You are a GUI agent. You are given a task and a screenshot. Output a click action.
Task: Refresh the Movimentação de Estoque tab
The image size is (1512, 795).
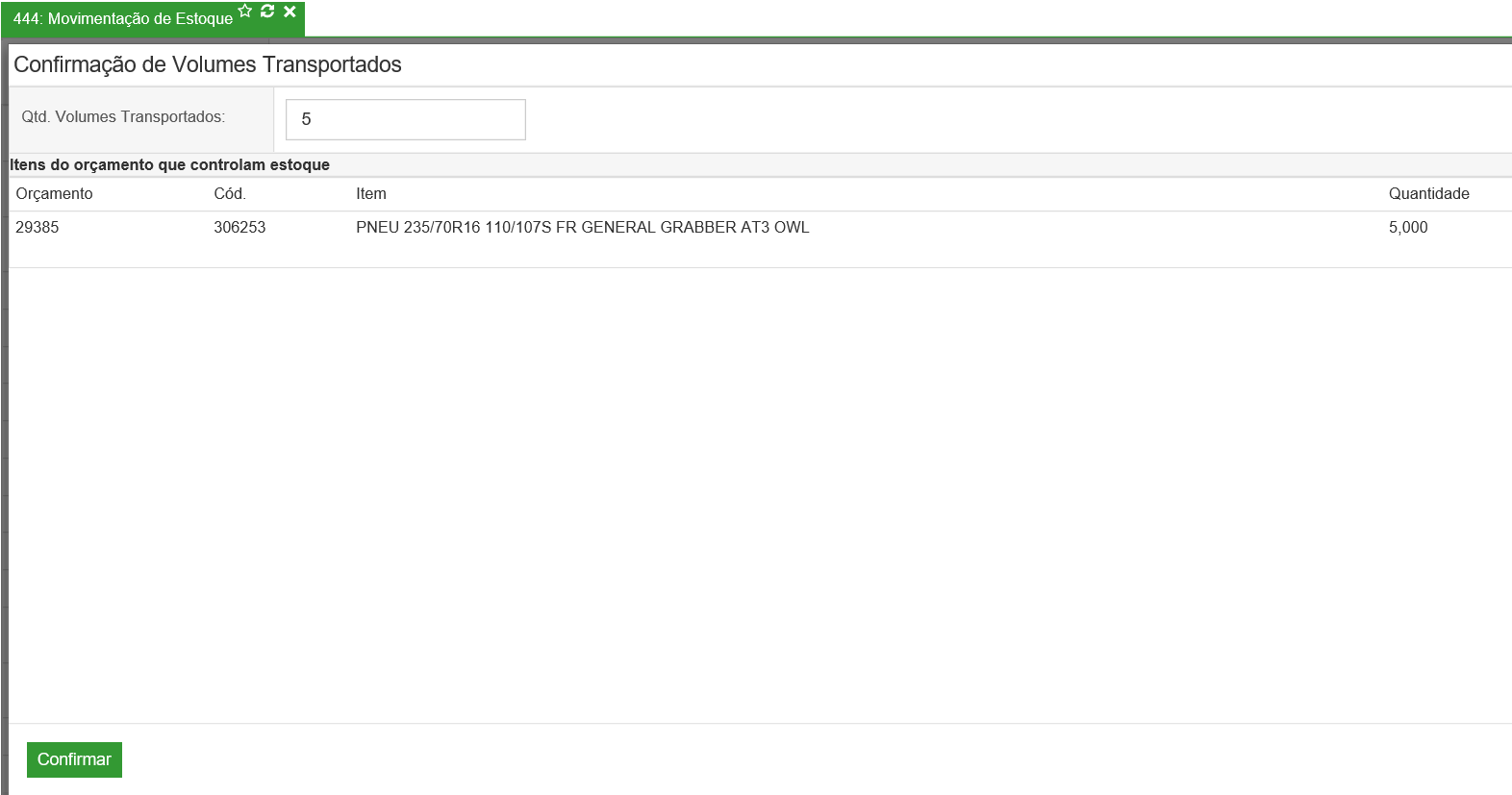click(267, 12)
